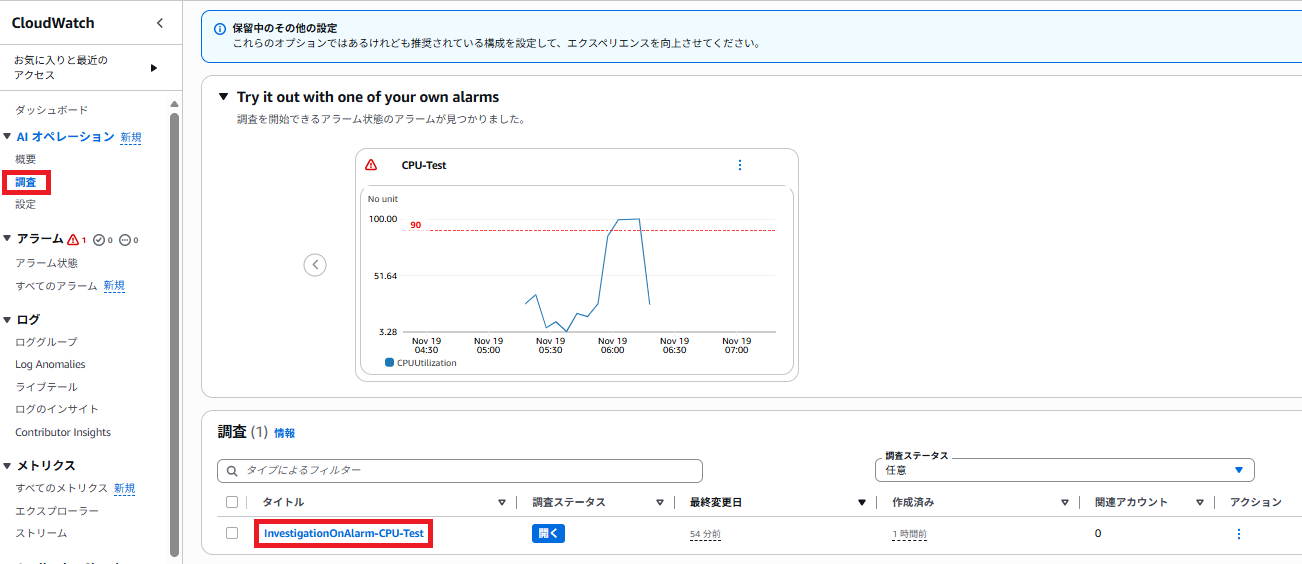This screenshot has height=564, width=1302.
Task: Click the 情報 link next to 調査
Action: coord(285,433)
